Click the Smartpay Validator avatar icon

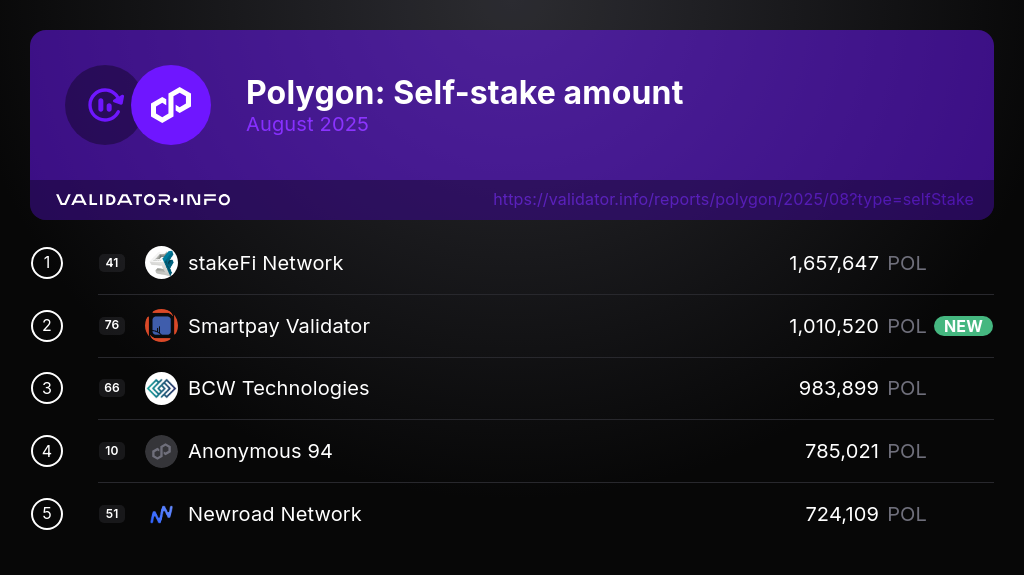(161, 326)
